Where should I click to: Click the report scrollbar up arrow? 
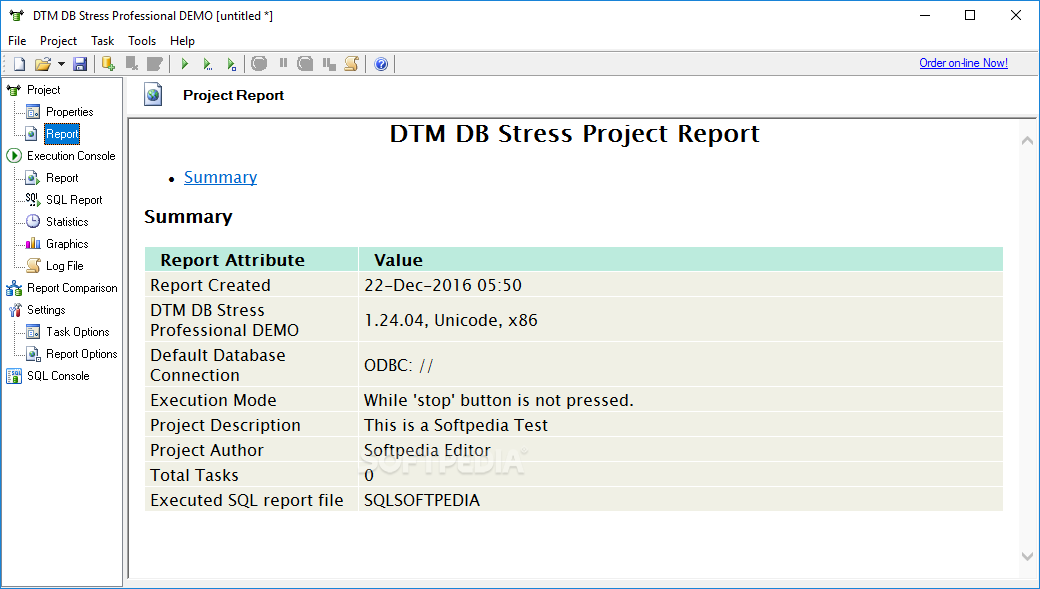pyautogui.click(x=1027, y=140)
